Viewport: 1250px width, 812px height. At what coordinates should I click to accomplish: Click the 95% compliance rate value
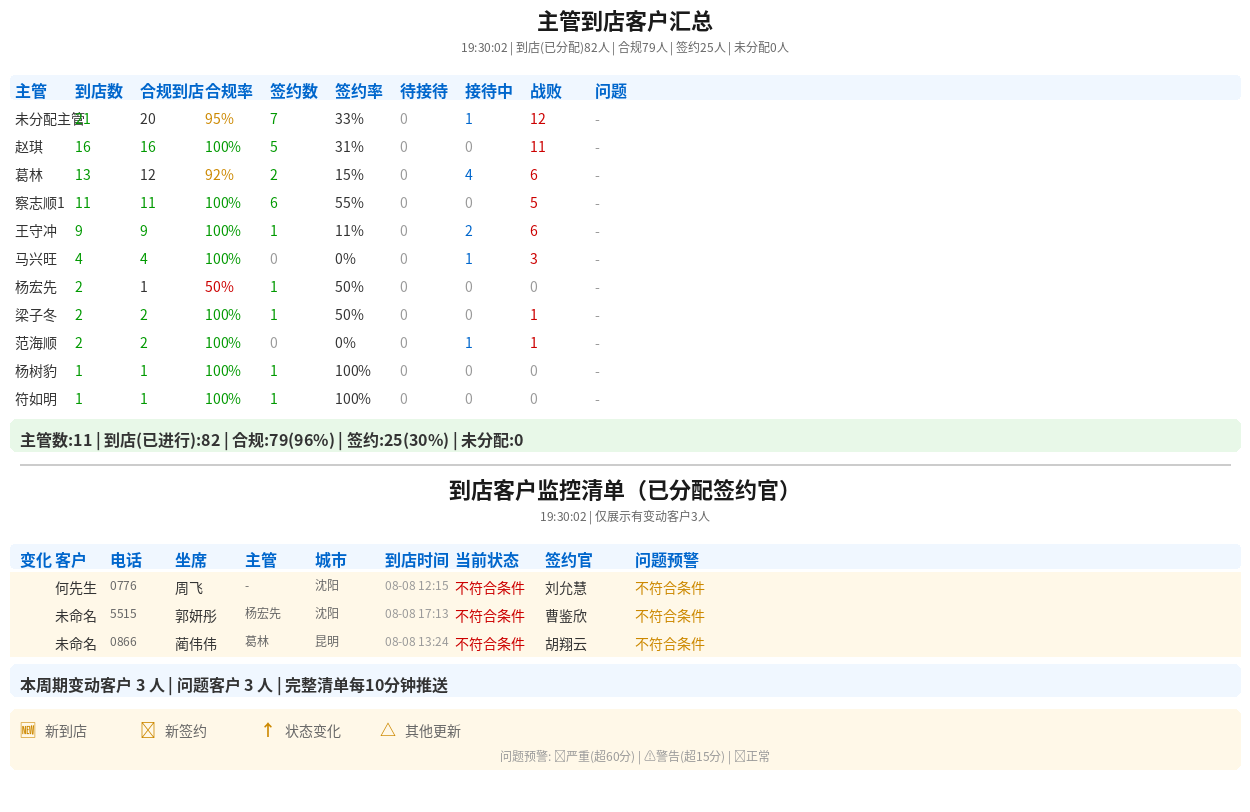(219, 119)
